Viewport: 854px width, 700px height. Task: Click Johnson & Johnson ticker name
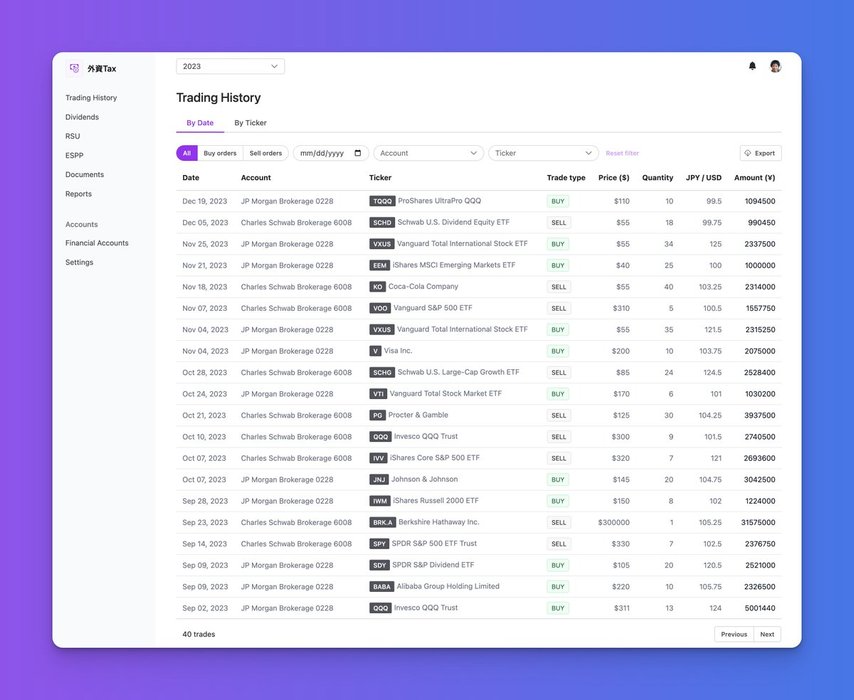point(425,479)
